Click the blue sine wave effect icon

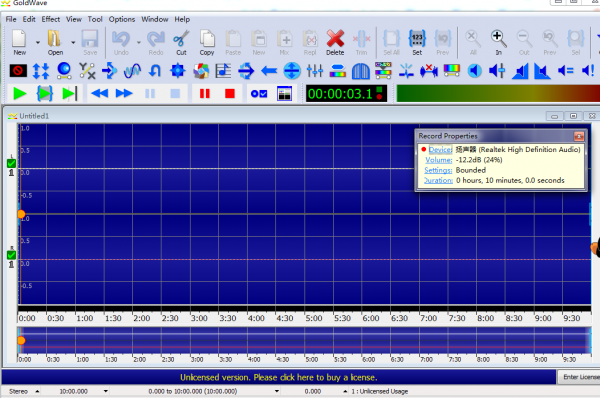tap(132, 71)
